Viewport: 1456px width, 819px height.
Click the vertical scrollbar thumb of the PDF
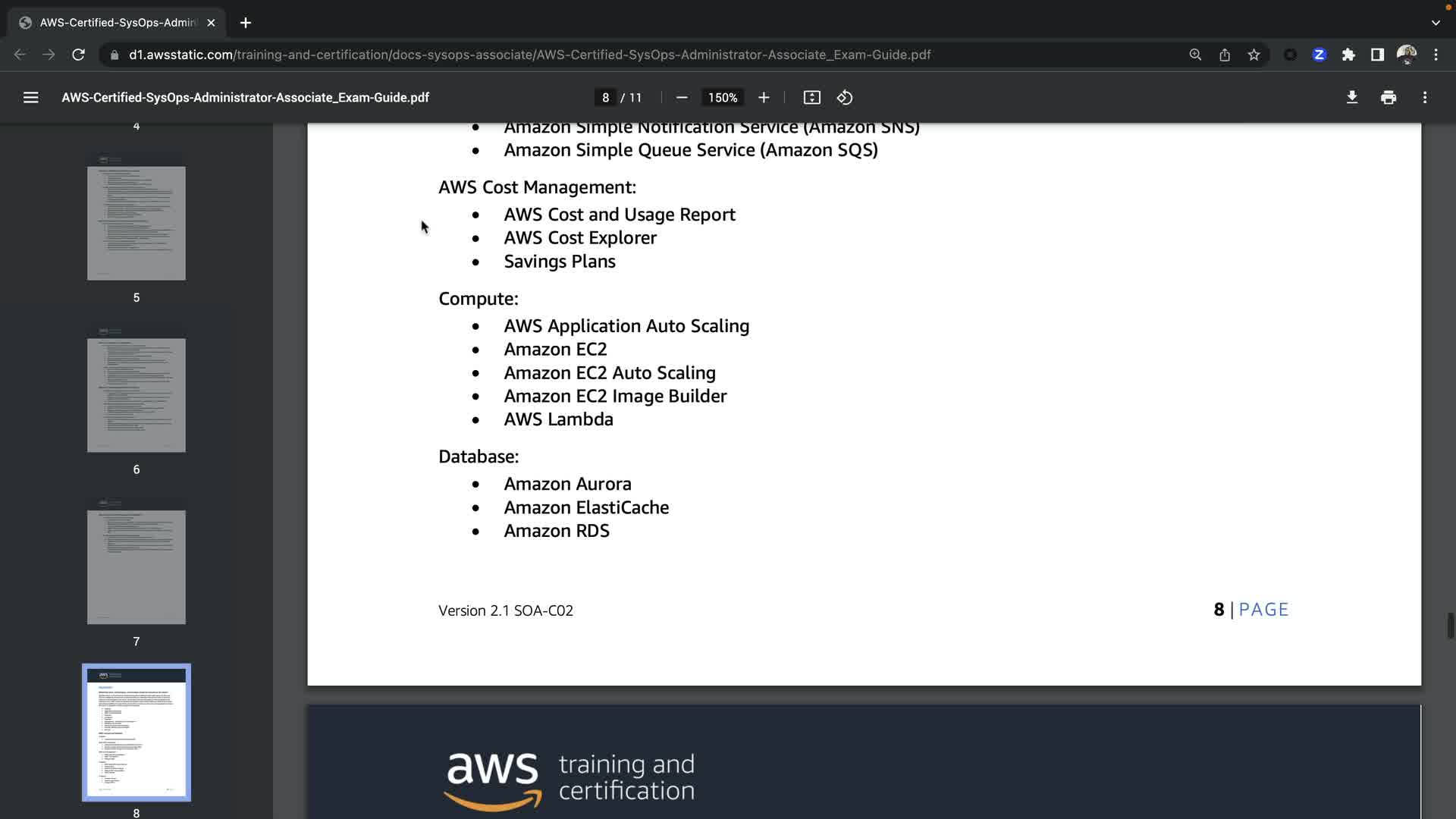pos(1451,626)
